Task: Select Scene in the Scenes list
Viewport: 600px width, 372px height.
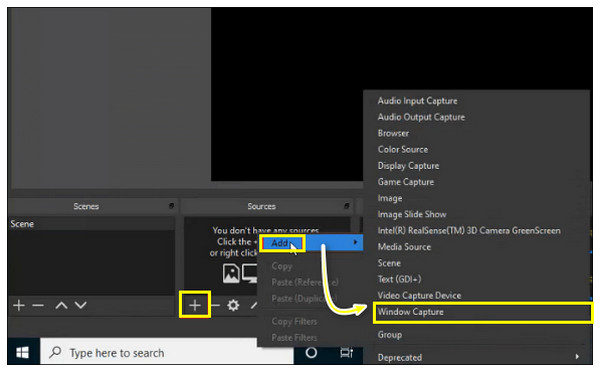Action: pos(91,224)
